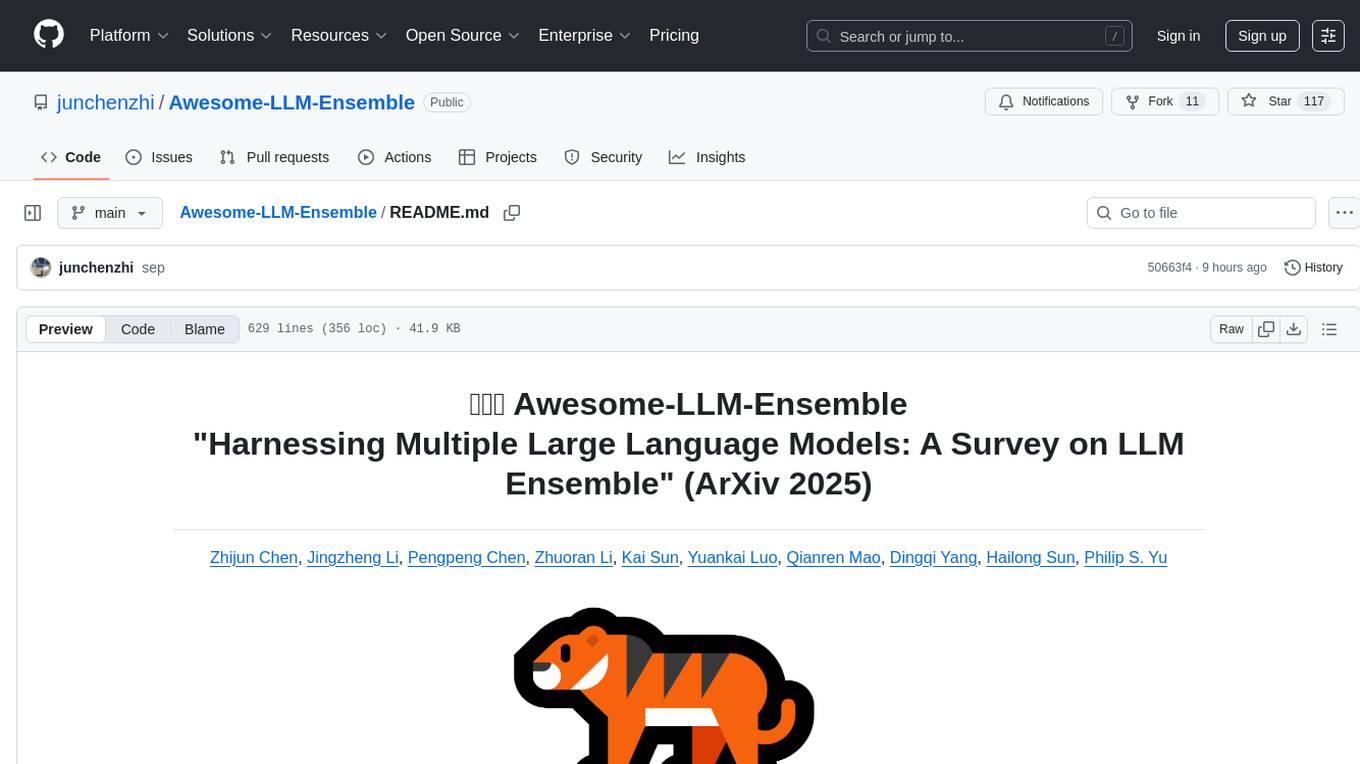Download the raw file icon
The height and width of the screenshot is (764, 1360).
click(1293, 329)
